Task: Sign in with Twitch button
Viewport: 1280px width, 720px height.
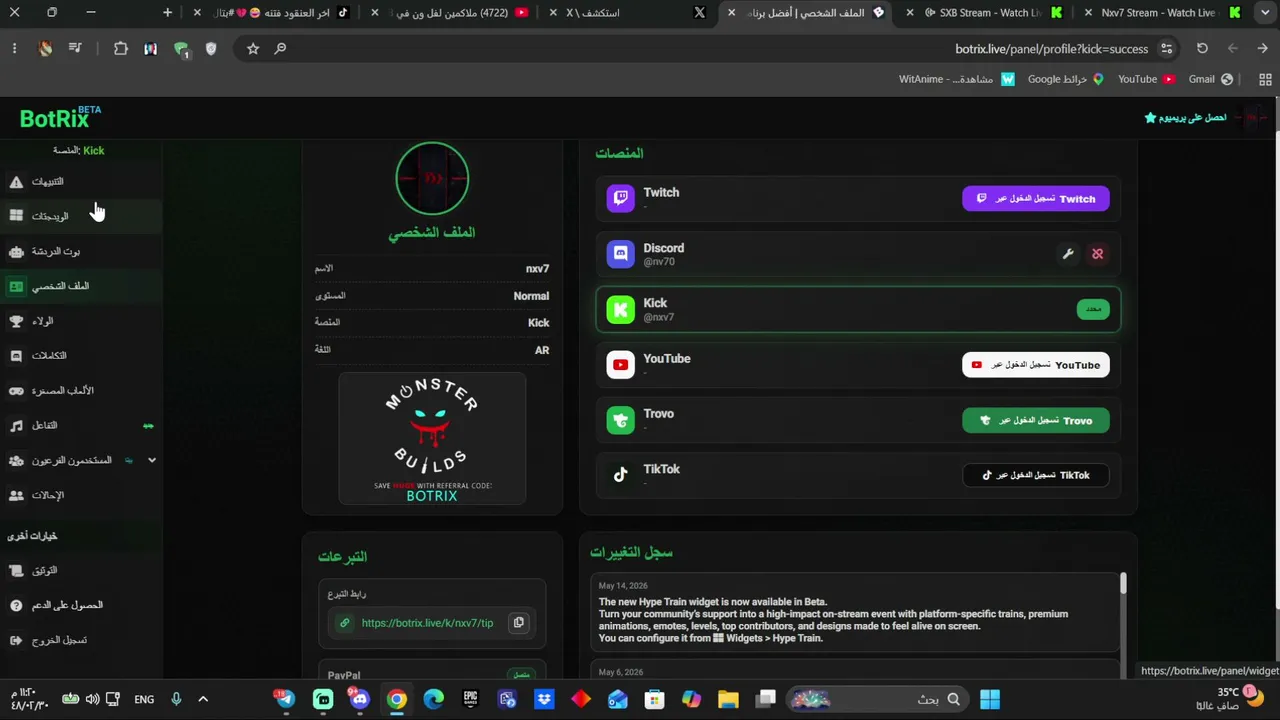Action: coord(1036,199)
